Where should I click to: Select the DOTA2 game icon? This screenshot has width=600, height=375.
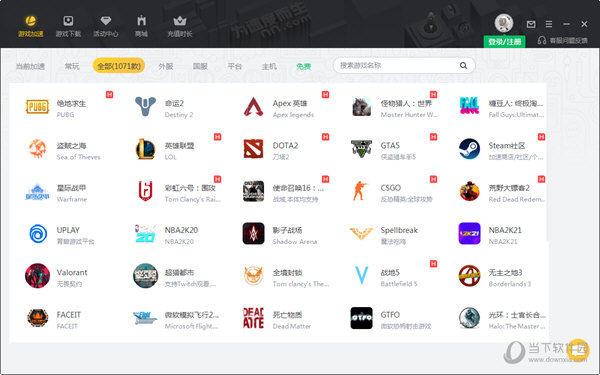click(253, 149)
